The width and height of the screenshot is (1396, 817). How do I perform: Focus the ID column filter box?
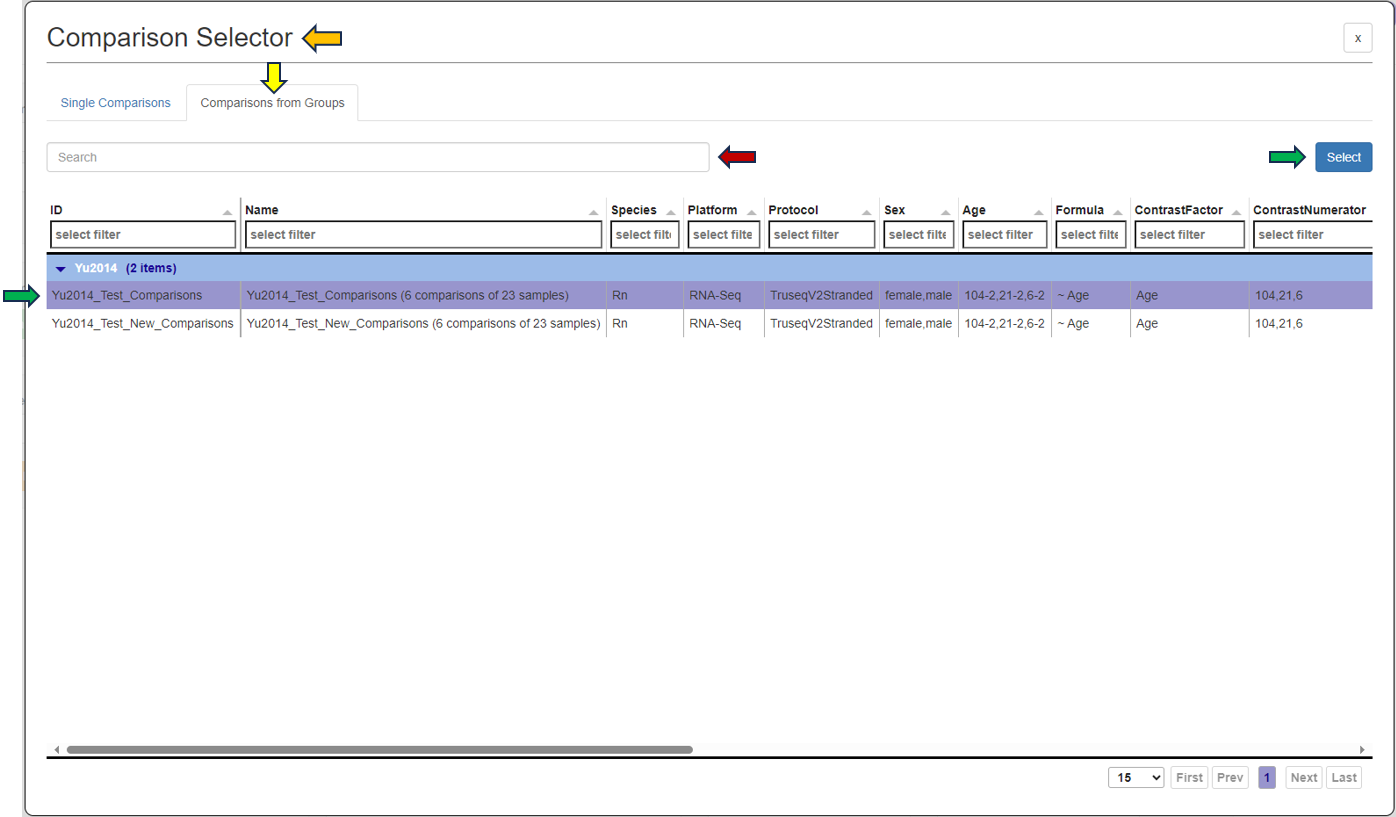142,234
